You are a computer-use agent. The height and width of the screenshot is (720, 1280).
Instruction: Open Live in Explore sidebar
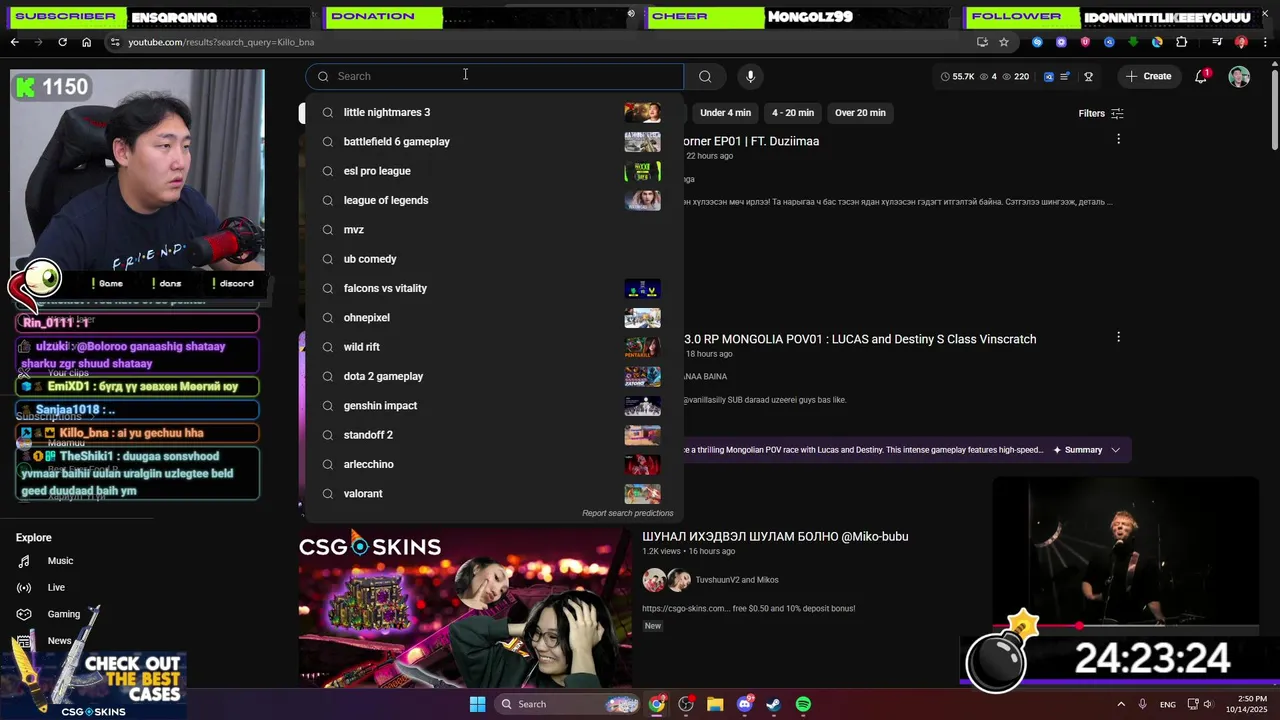tap(56, 588)
